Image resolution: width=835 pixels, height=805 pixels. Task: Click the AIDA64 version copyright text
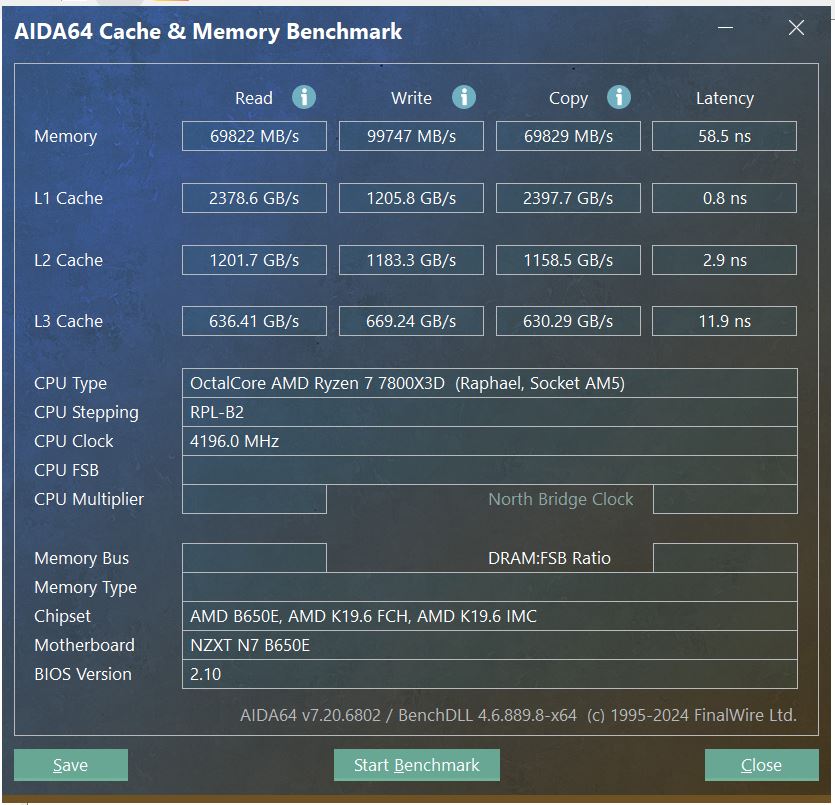coord(518,715)
